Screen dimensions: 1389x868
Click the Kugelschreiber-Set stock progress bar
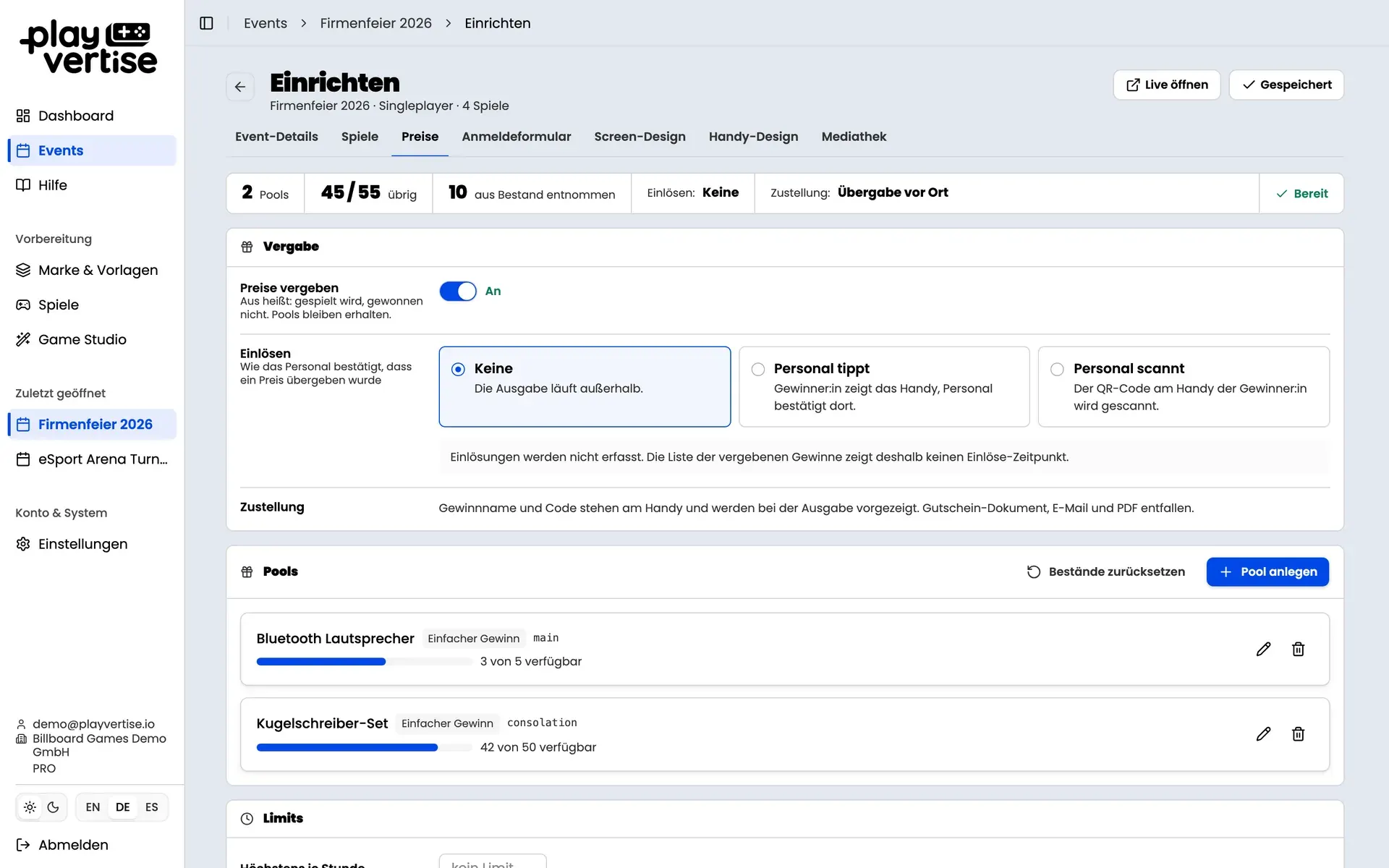364,747
